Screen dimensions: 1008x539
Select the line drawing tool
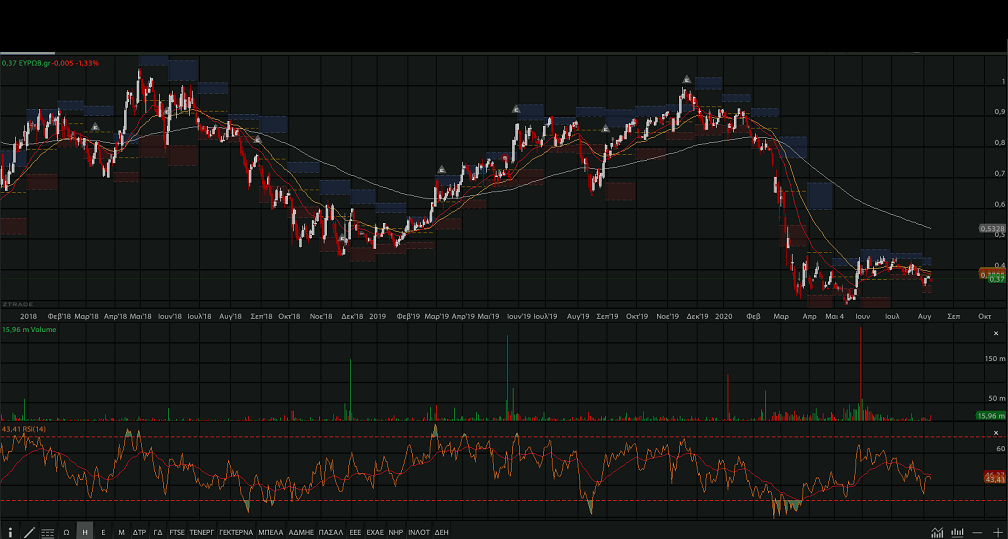click(29, 532)
